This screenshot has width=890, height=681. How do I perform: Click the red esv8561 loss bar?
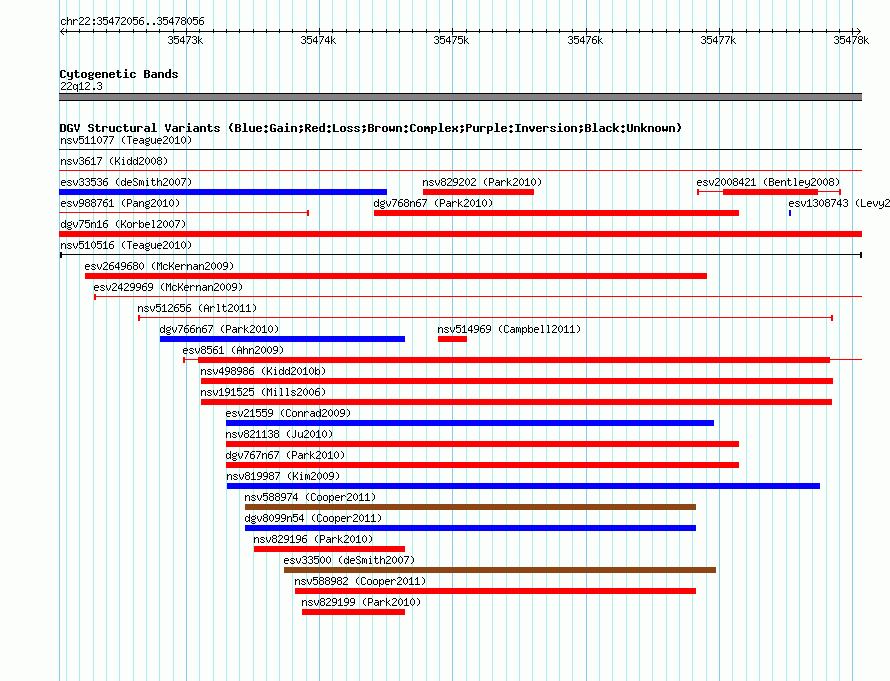[x=514, y=360]
